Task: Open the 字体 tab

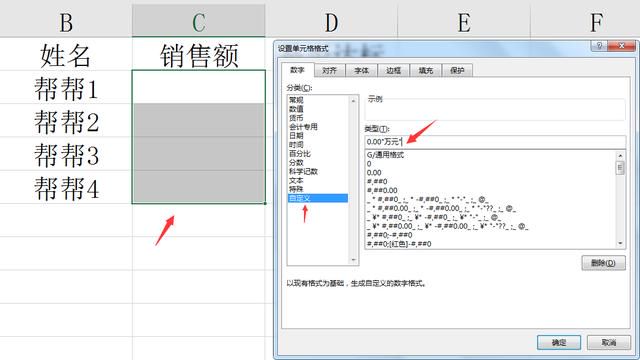Action: [361, 71]
